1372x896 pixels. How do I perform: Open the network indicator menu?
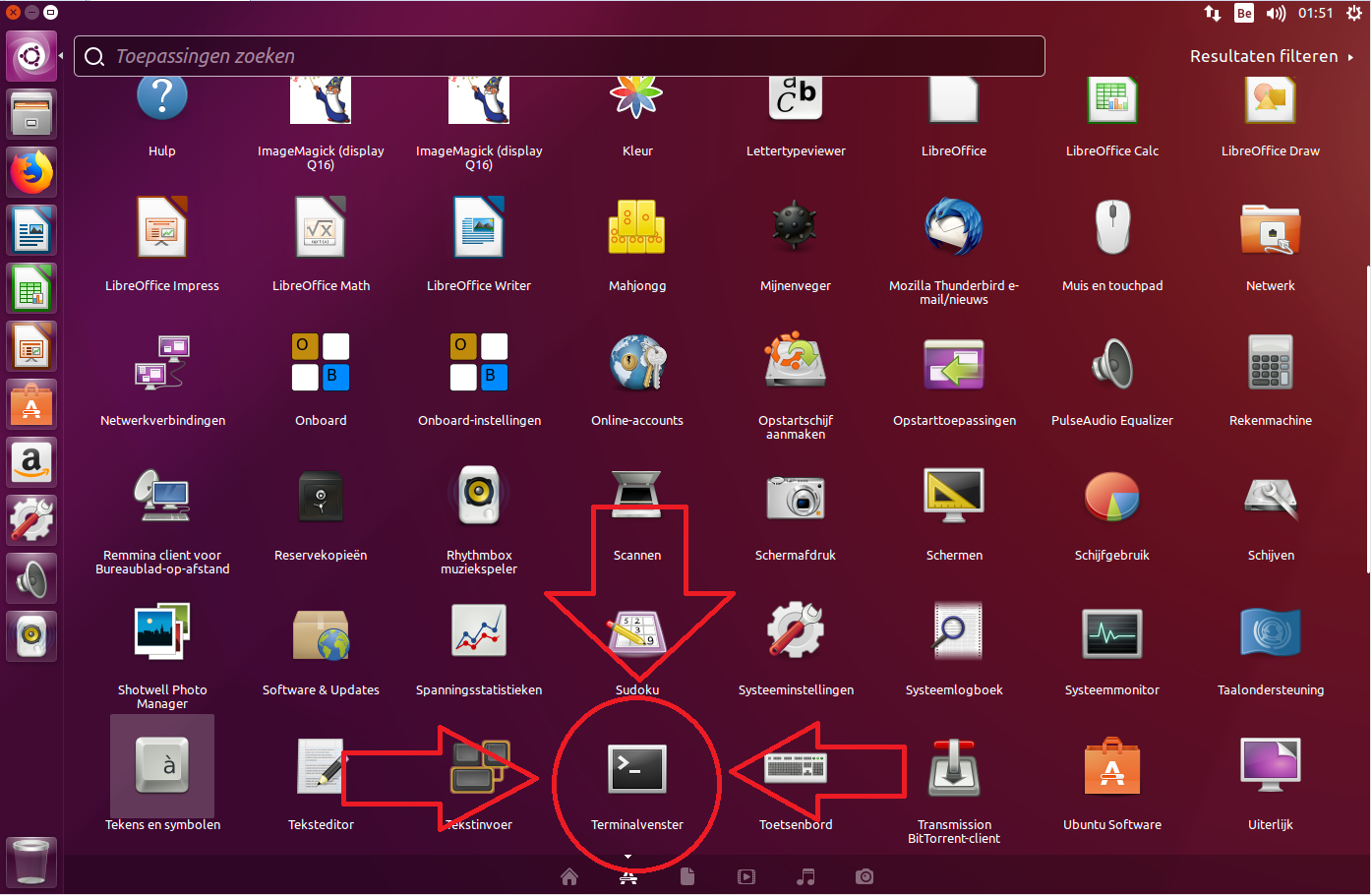[1213, 13]
